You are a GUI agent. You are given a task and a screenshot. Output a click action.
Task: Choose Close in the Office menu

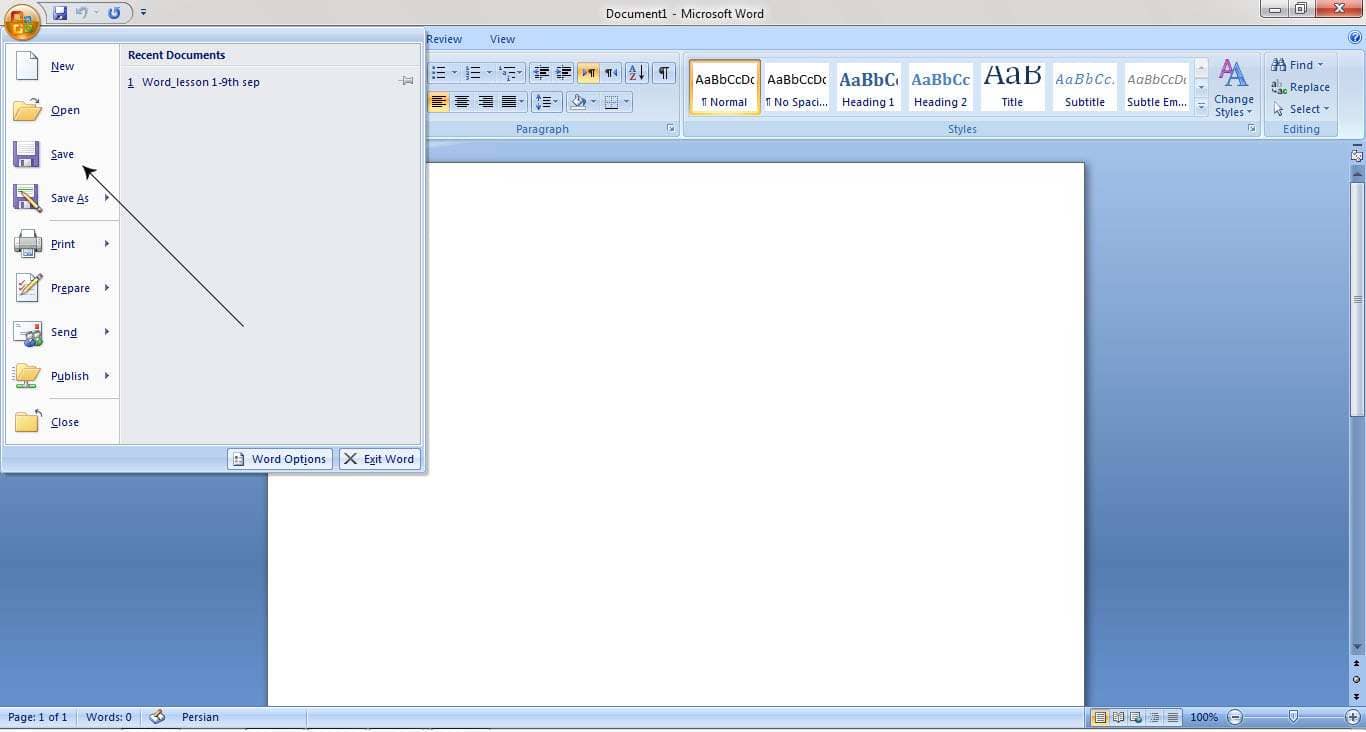[x=62, y=422]
